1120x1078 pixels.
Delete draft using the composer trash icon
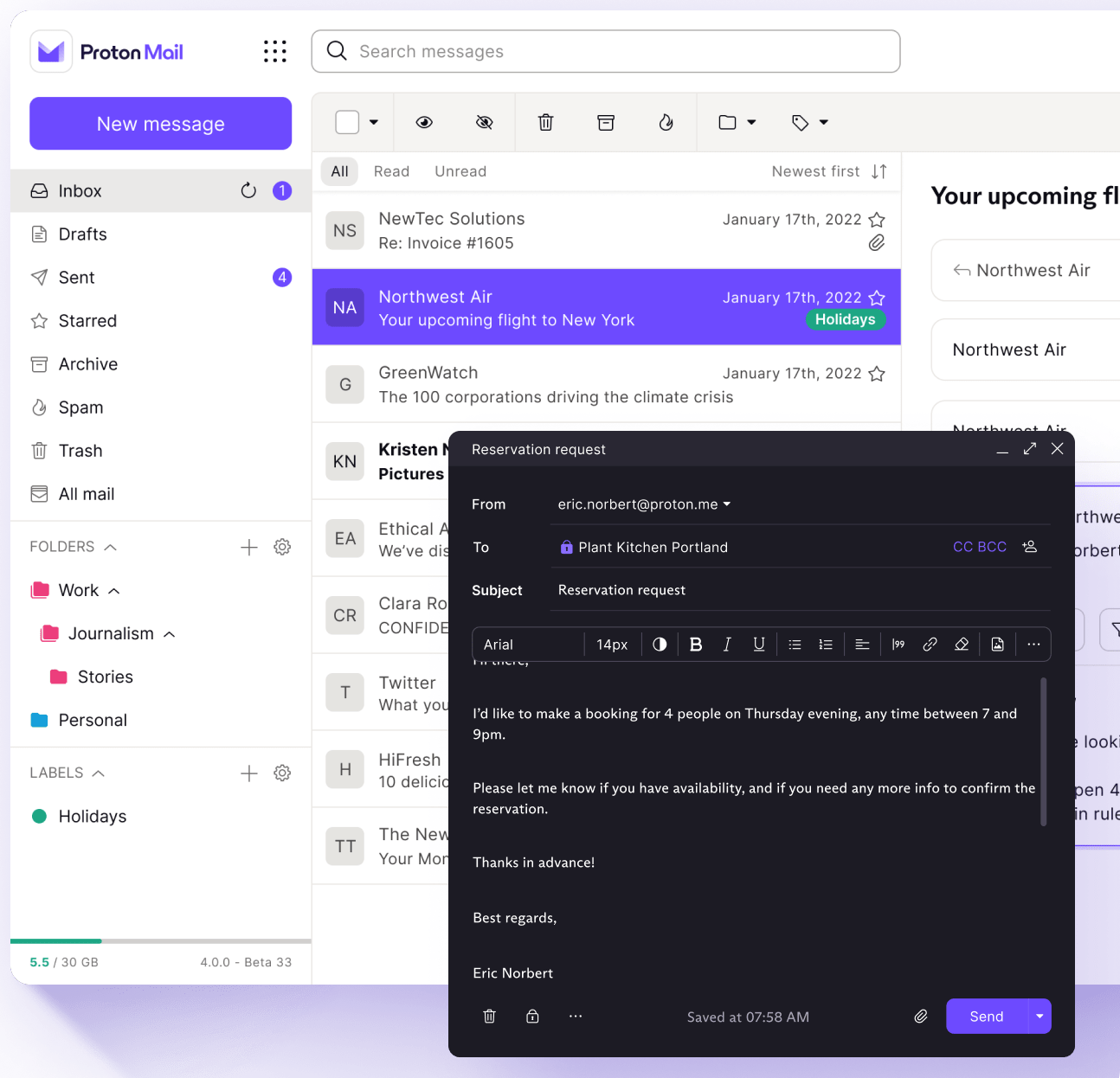coord(489,1017)
